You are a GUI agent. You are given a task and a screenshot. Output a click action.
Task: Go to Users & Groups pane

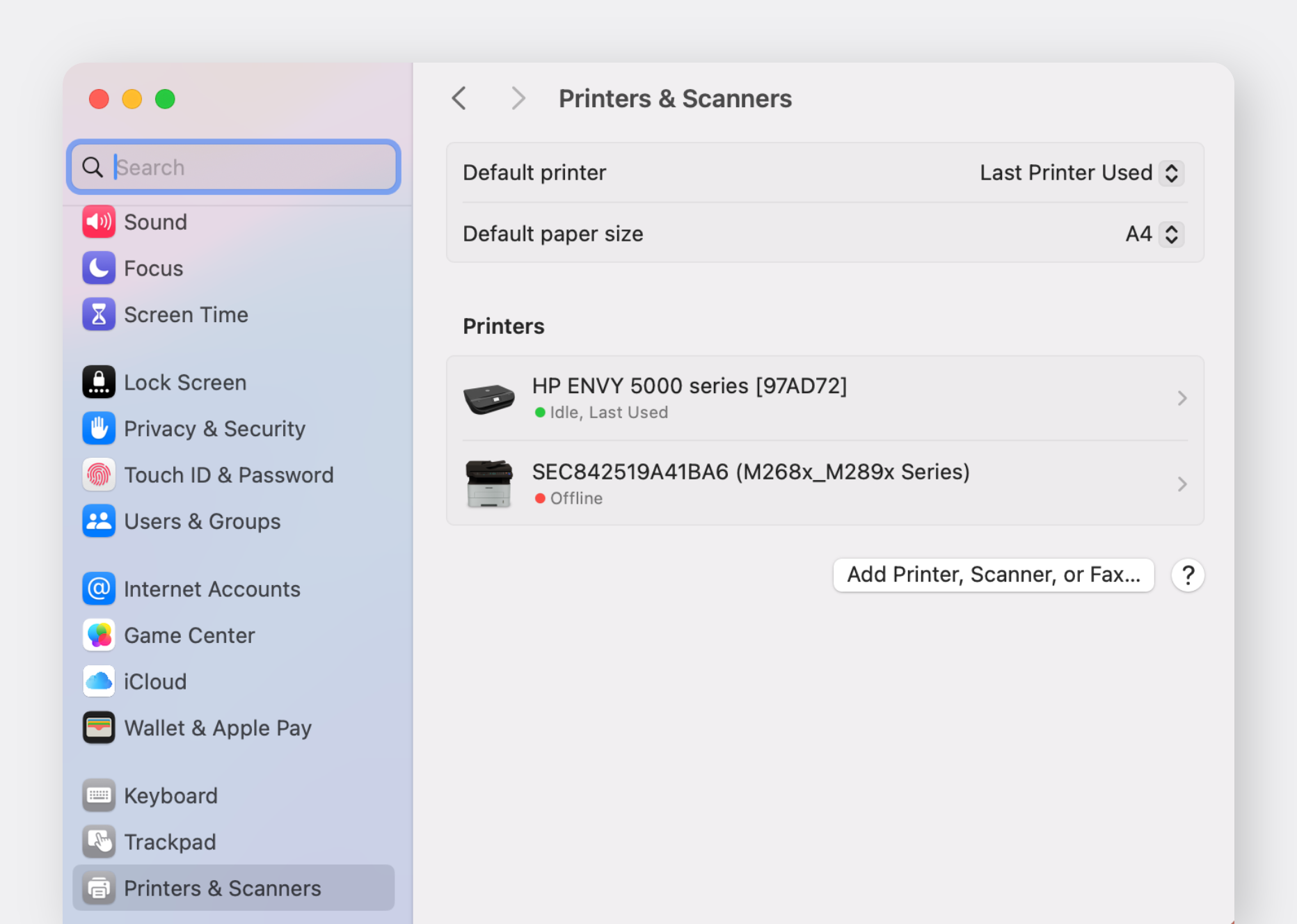pos(202,521)
